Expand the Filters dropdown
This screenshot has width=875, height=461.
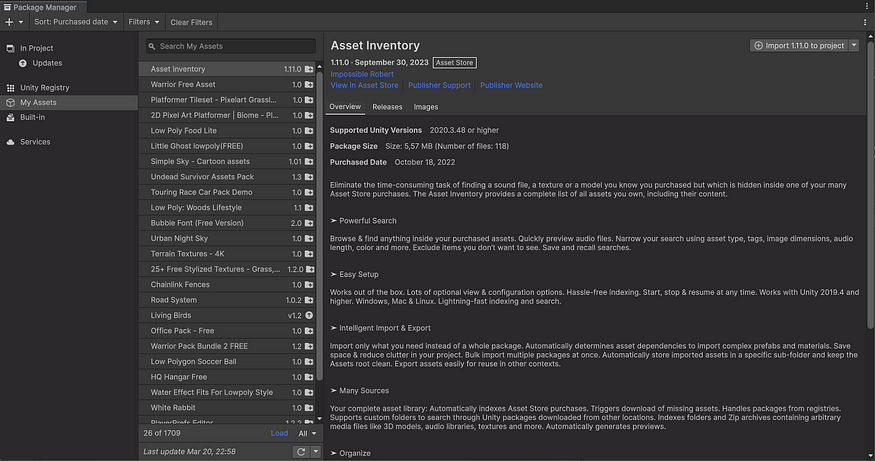[143, 22]
